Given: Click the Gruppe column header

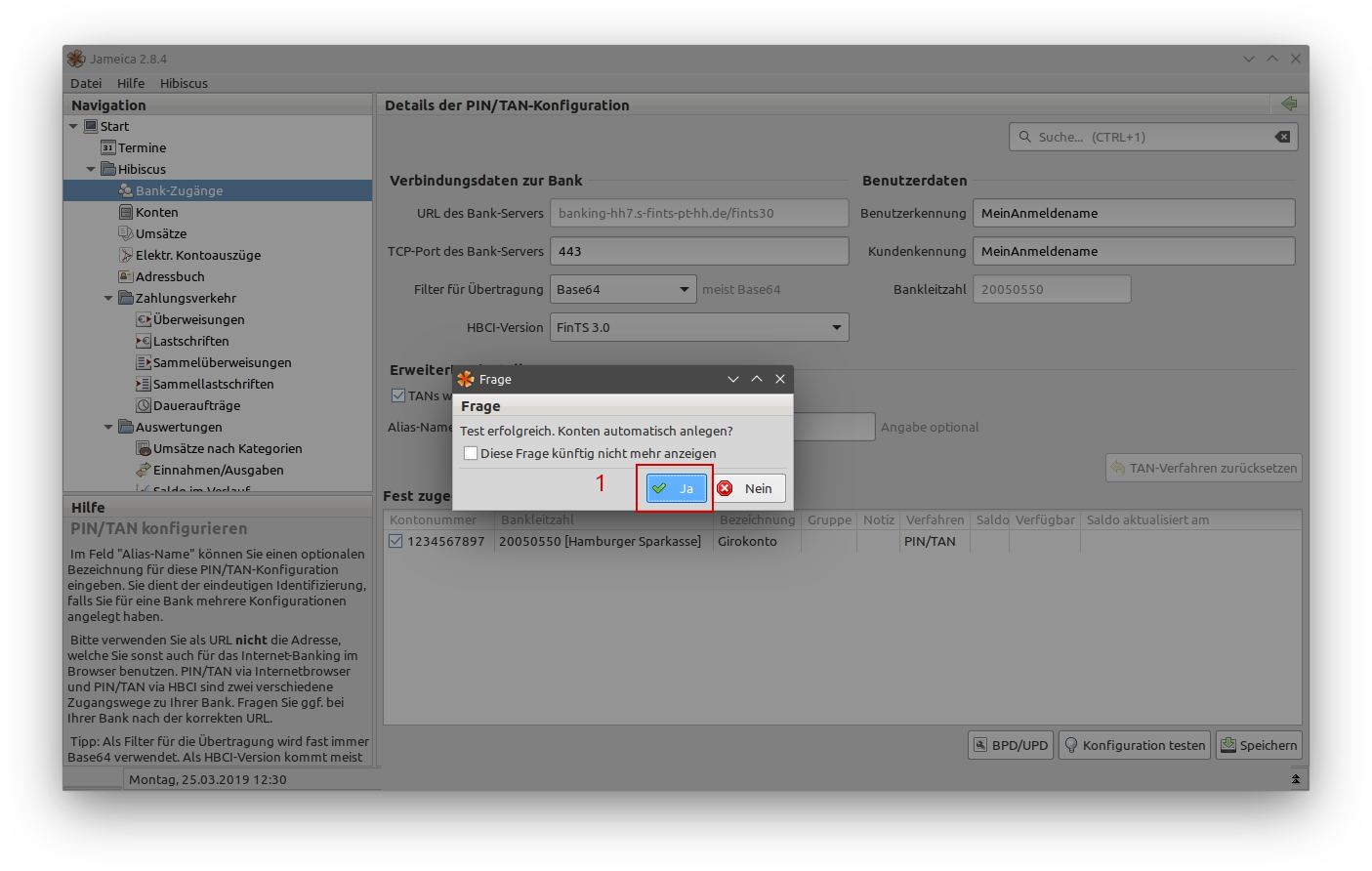Looking at the screenshot, I should pos(829,519).
